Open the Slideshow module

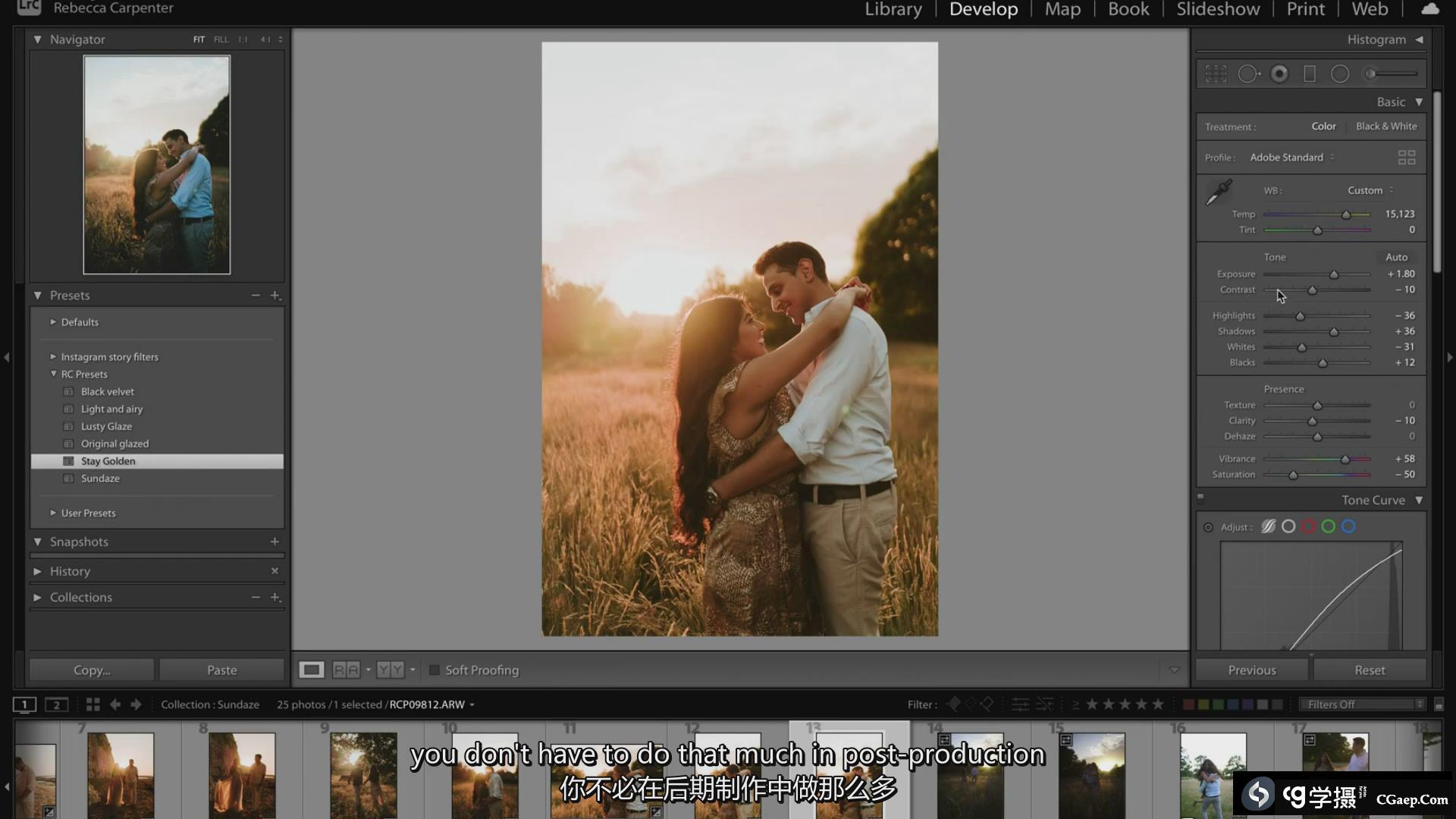click(x=1217, y=10)
